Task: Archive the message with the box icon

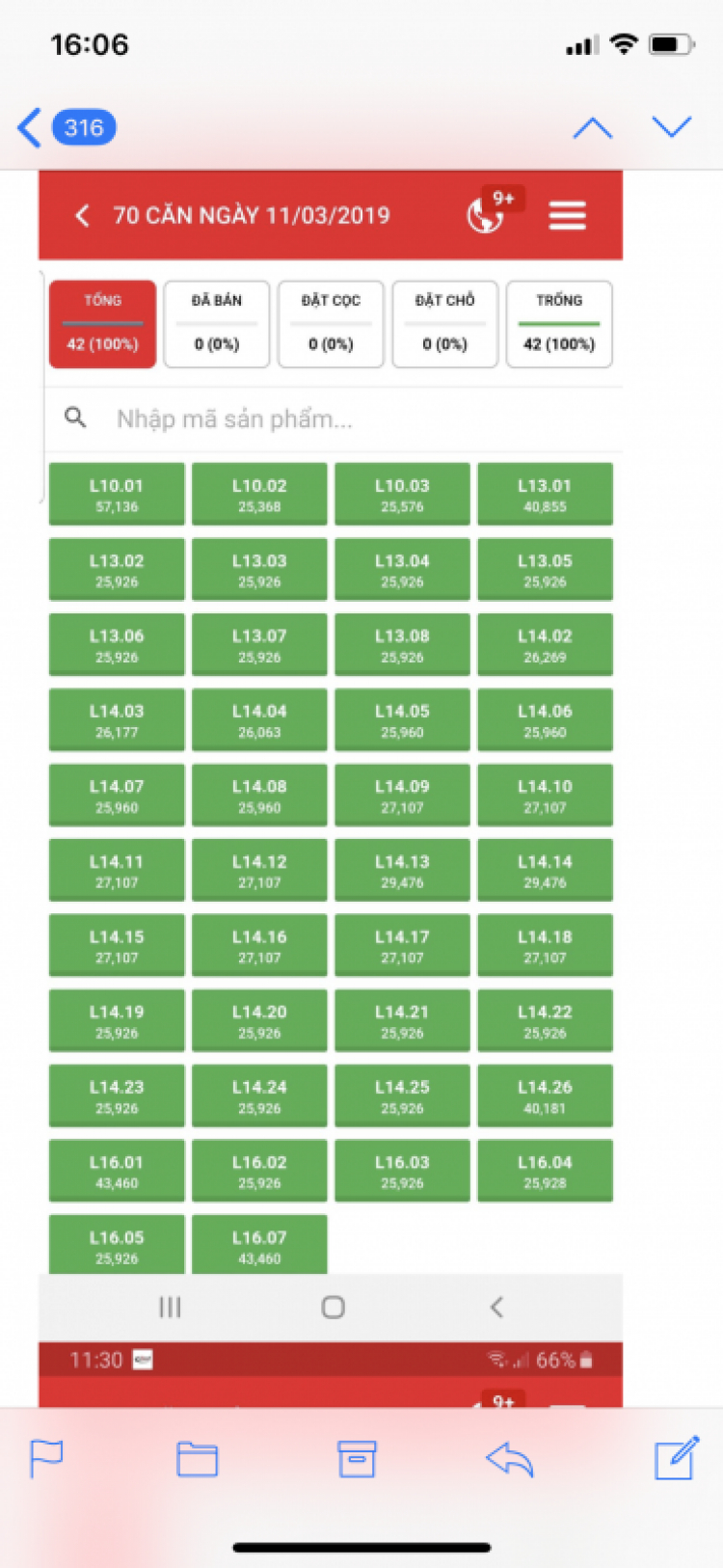Action: [x=357, y=1459]
